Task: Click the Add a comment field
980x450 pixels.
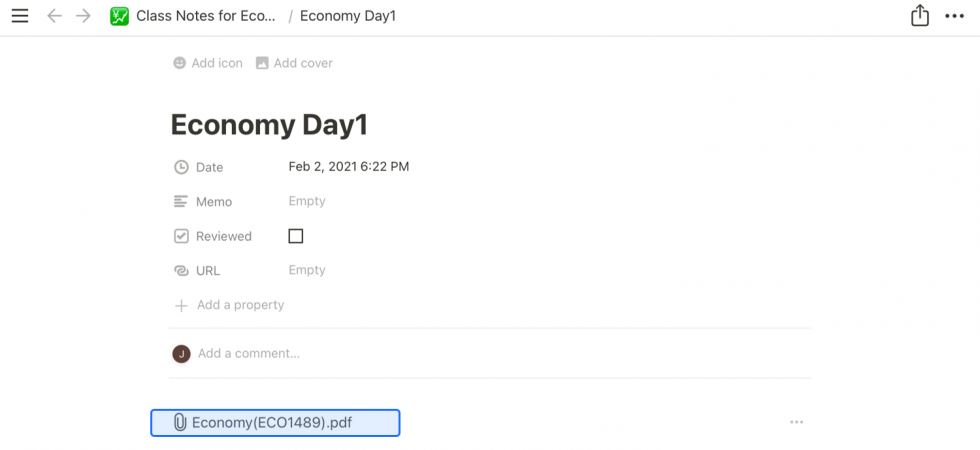Action: [x=249, y=353]
